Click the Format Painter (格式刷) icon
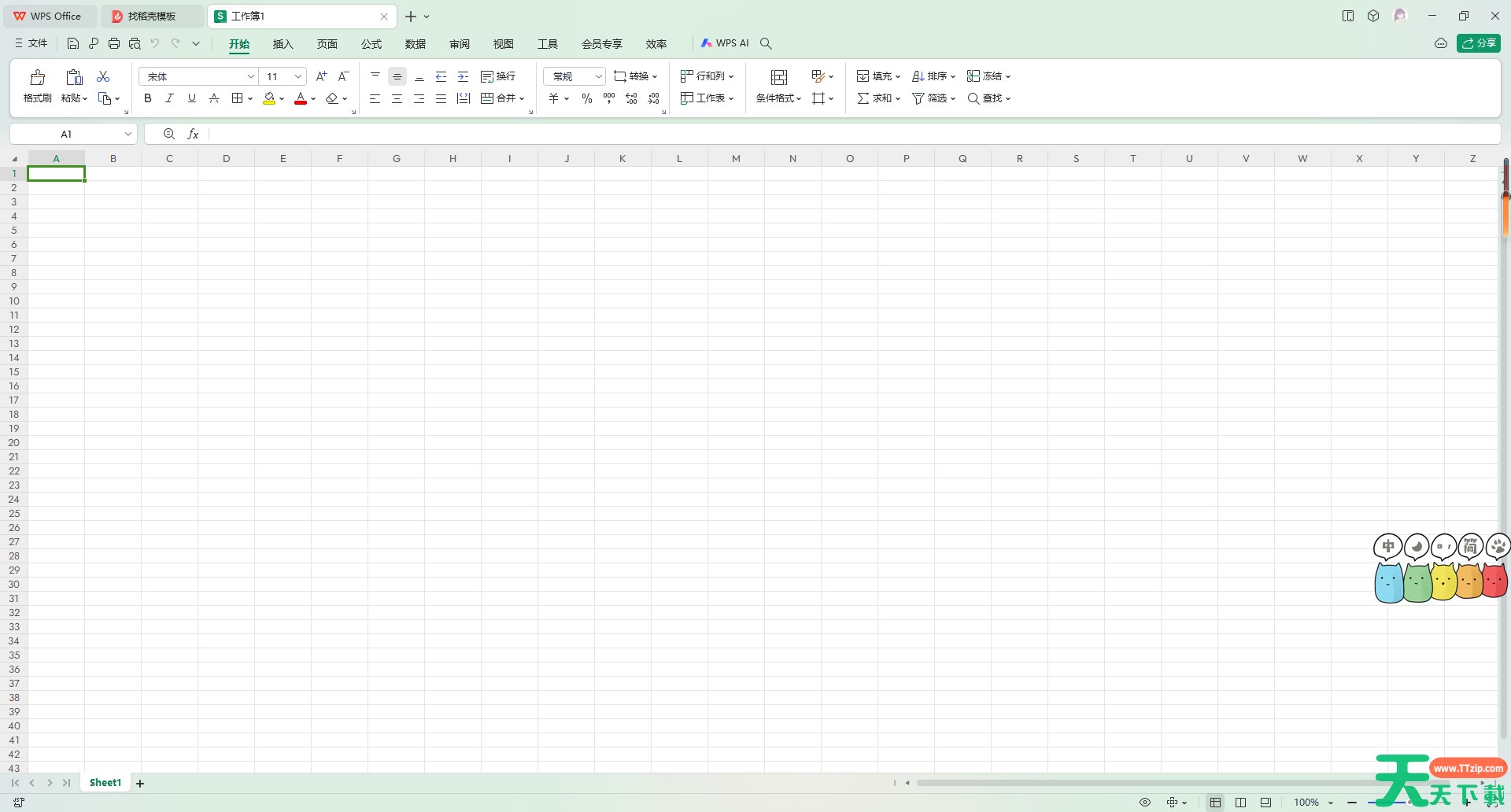The image size is (1511, 812). (x=37, y=78)
